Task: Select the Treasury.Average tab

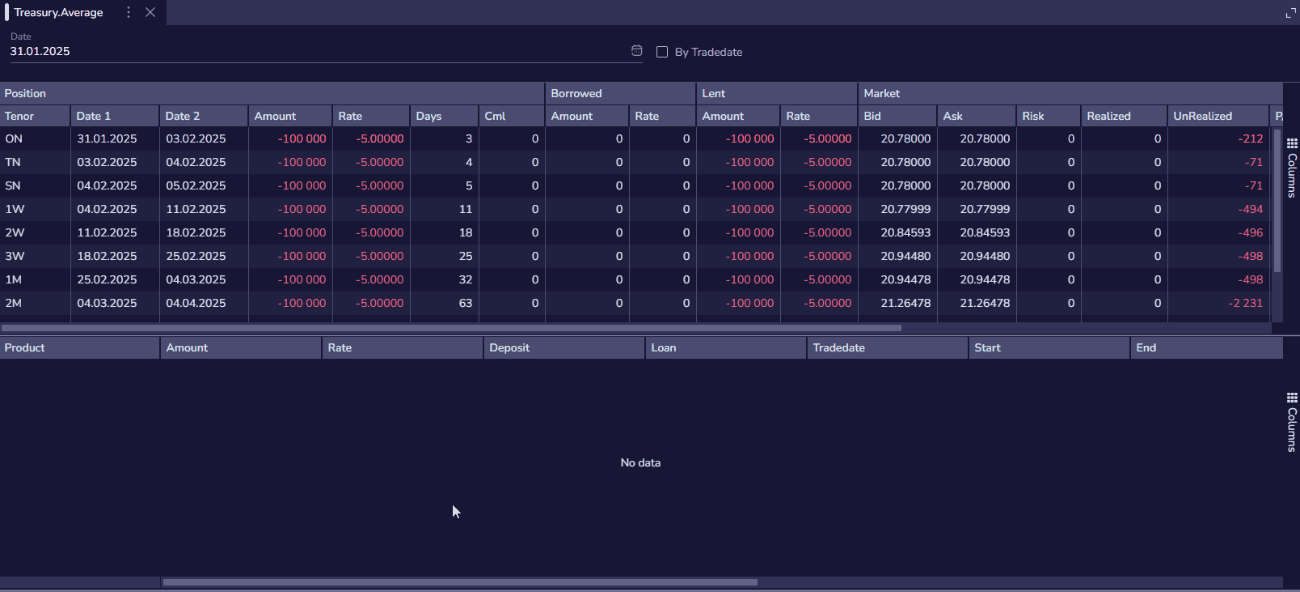Action: click(59, 12)
